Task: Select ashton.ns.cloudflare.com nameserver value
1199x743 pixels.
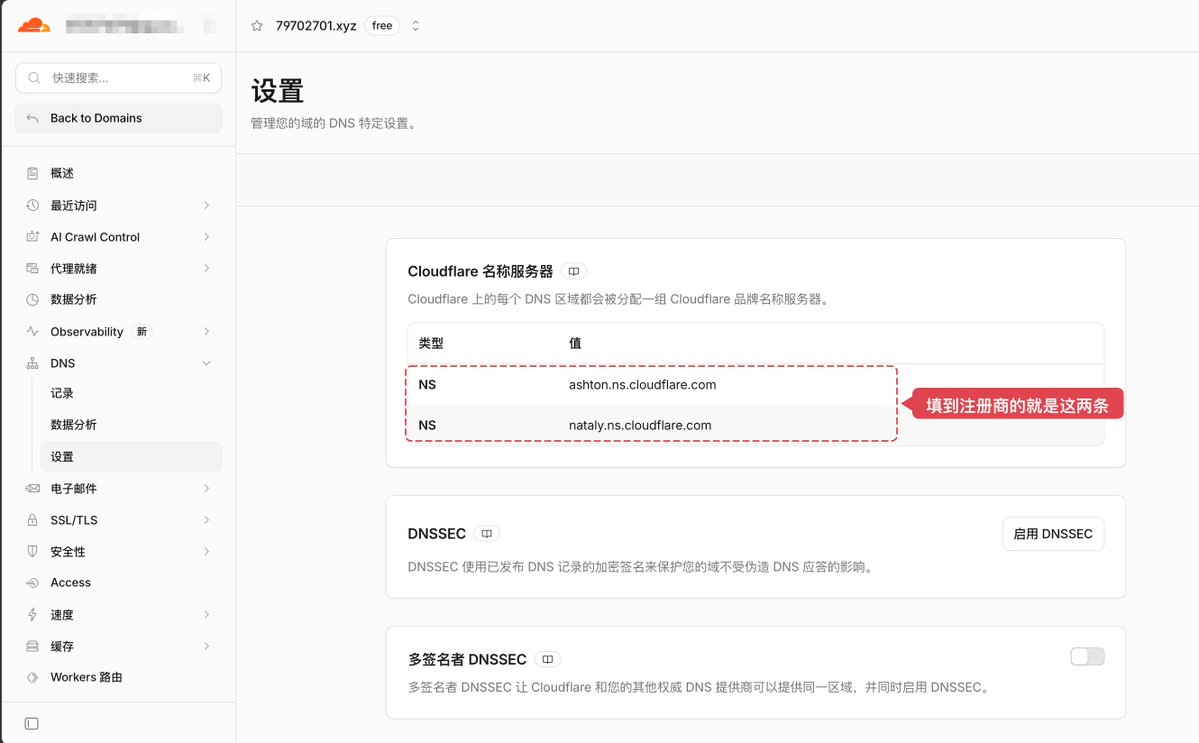Action: [x=642, y=384]
